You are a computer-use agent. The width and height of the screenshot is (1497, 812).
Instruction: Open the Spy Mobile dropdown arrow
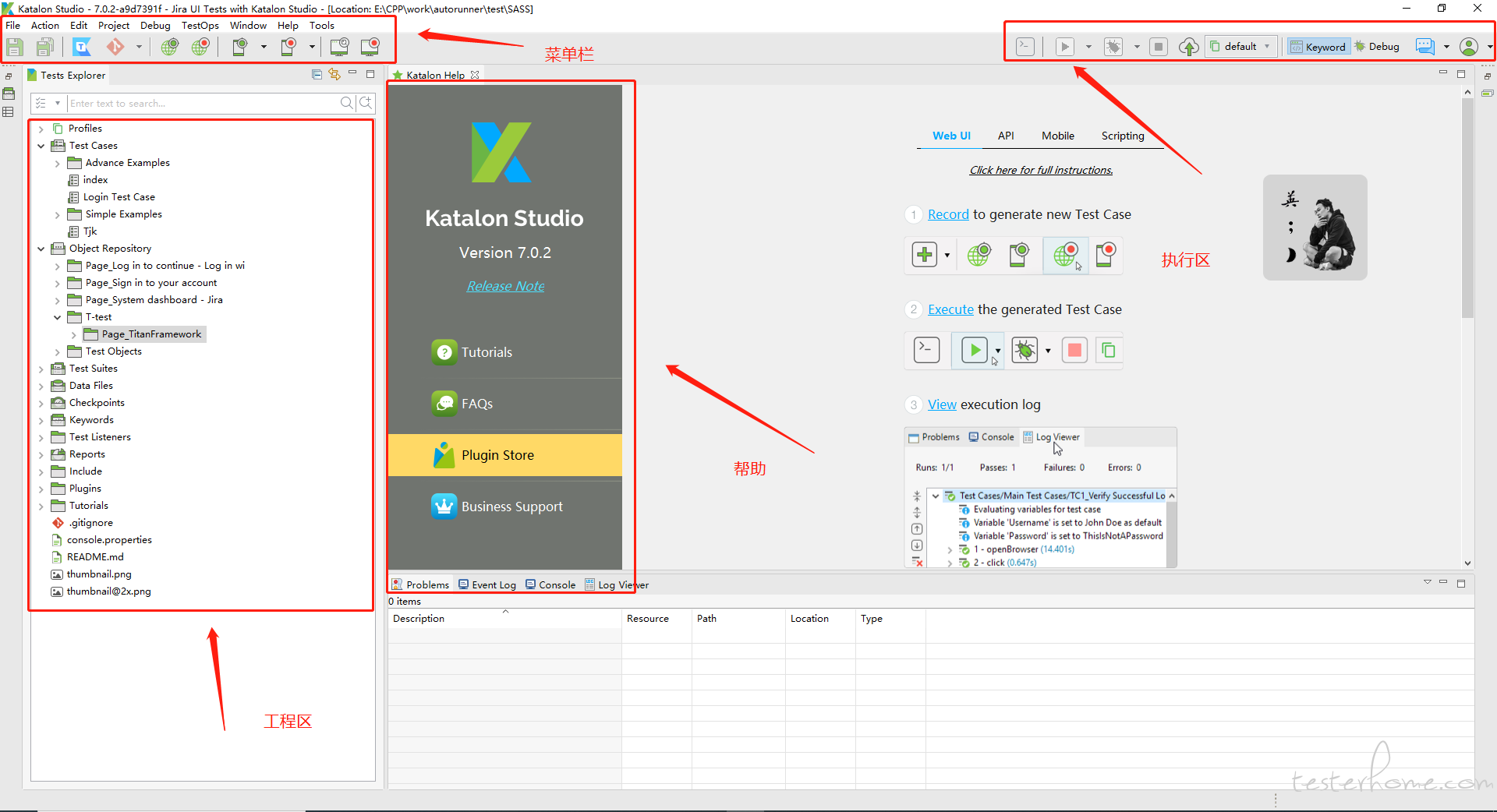click(x=264, y=48)
